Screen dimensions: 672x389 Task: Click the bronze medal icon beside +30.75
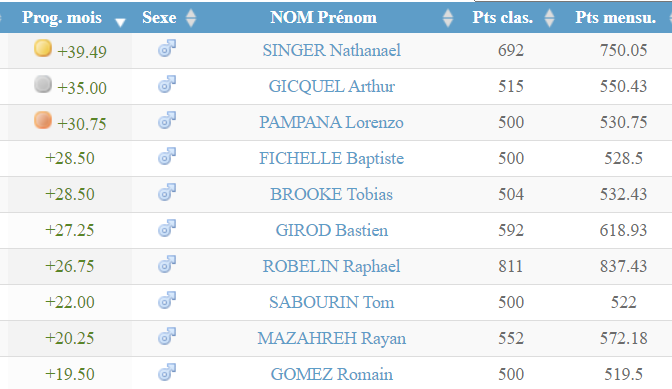43,120
